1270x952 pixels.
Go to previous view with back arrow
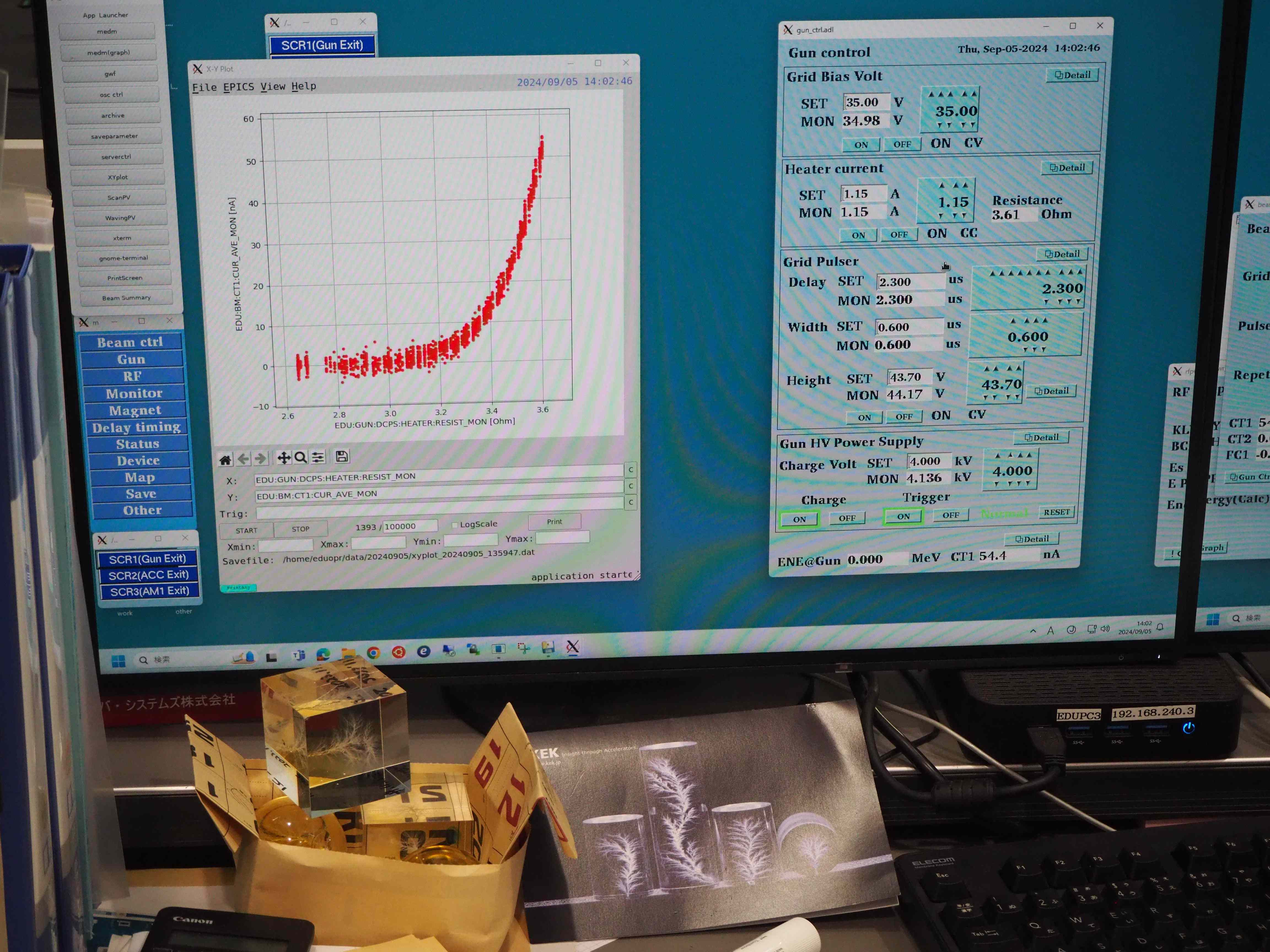243,458
